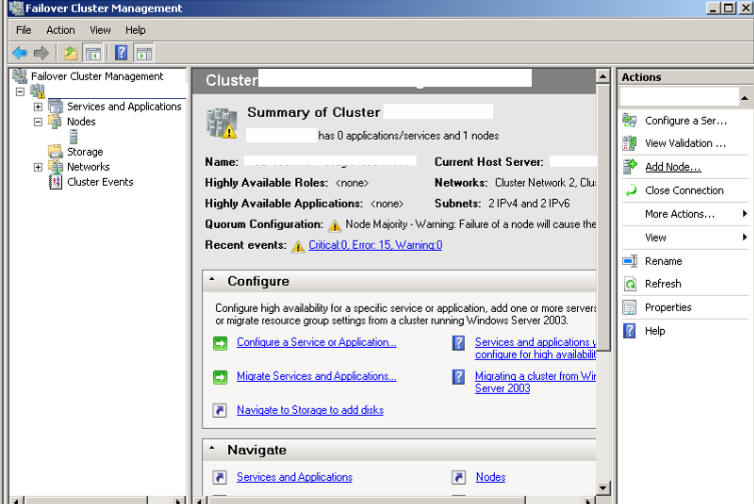Open the View menu
Viewport: 754px width, 504px height.
click(x=100, y=30)
